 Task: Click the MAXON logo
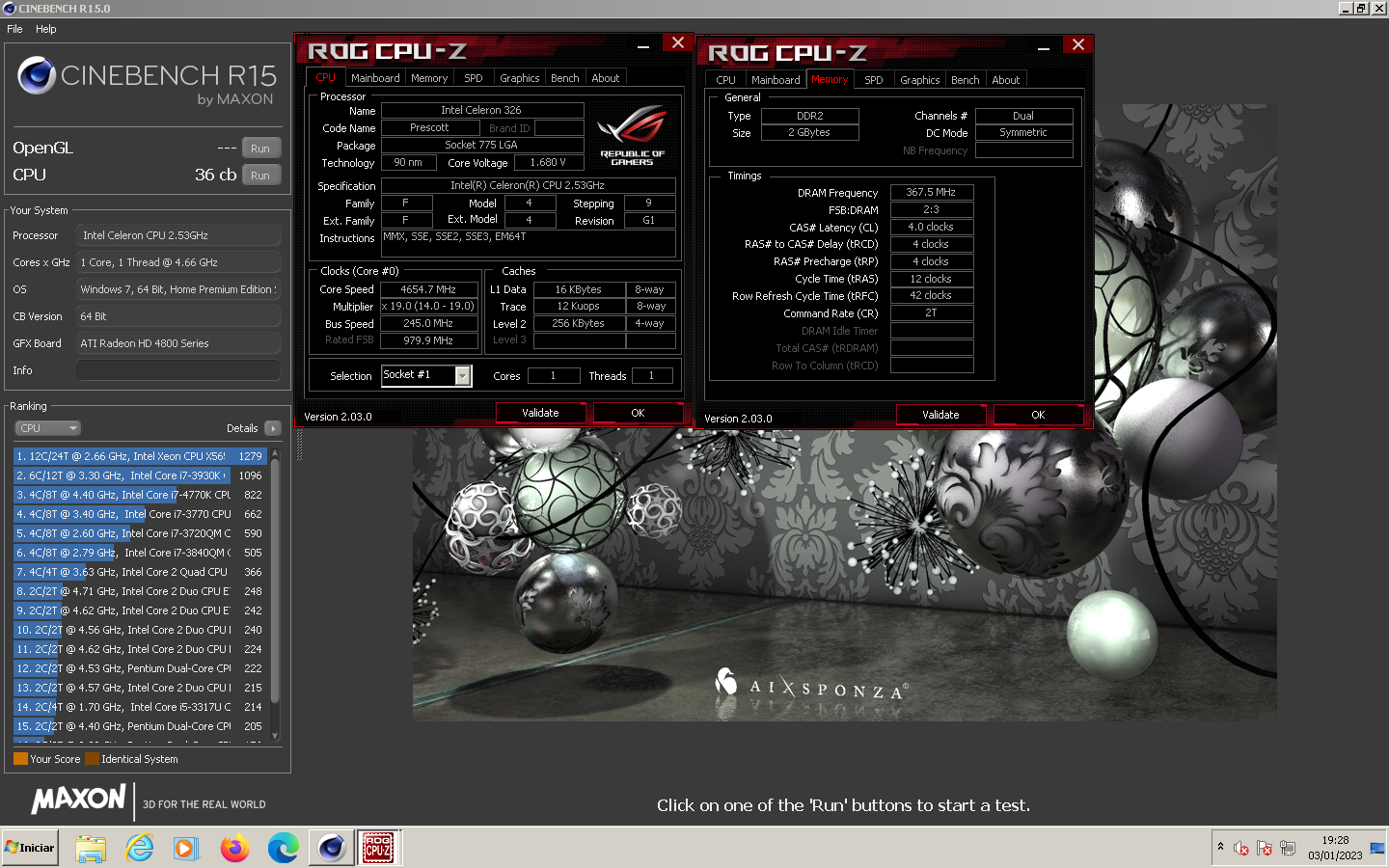click(78, 800)
